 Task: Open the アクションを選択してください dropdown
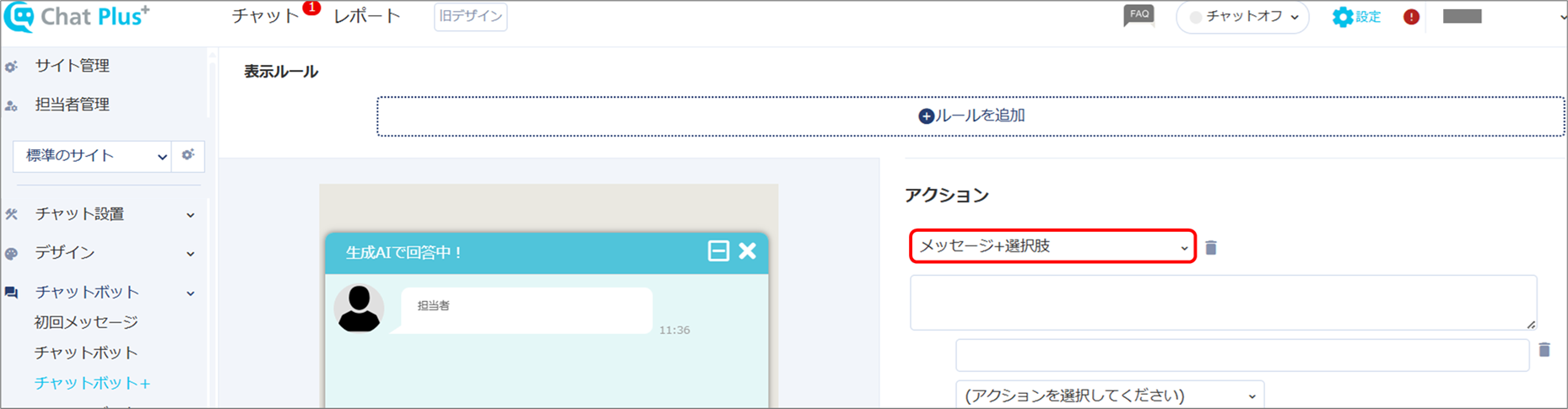1110,395
